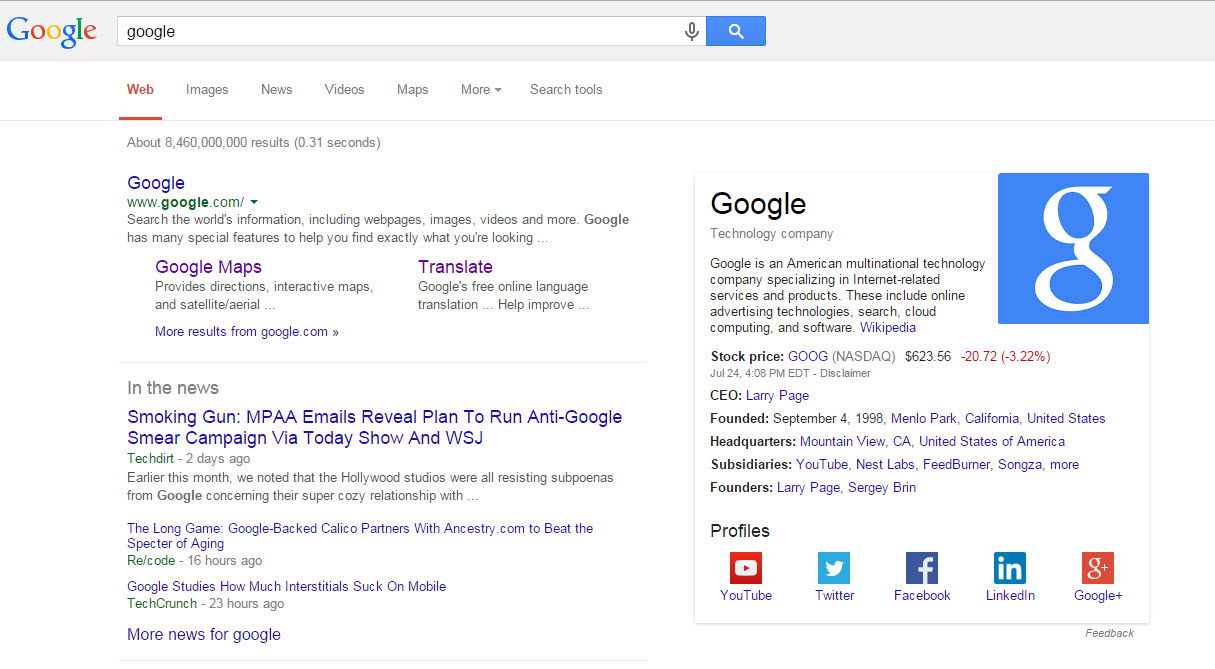
Task: Click More news for google link
Action: pyautogui.click(x=203, y=634)
